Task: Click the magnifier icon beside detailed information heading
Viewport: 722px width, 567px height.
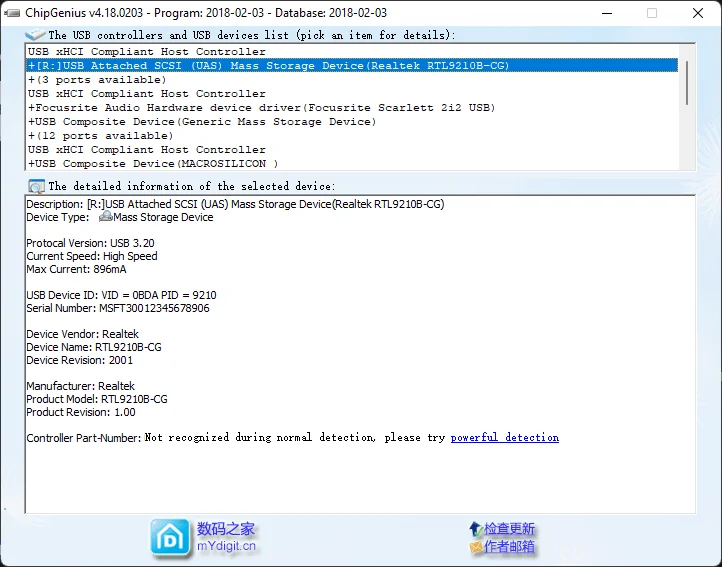Action: (36, 186)
